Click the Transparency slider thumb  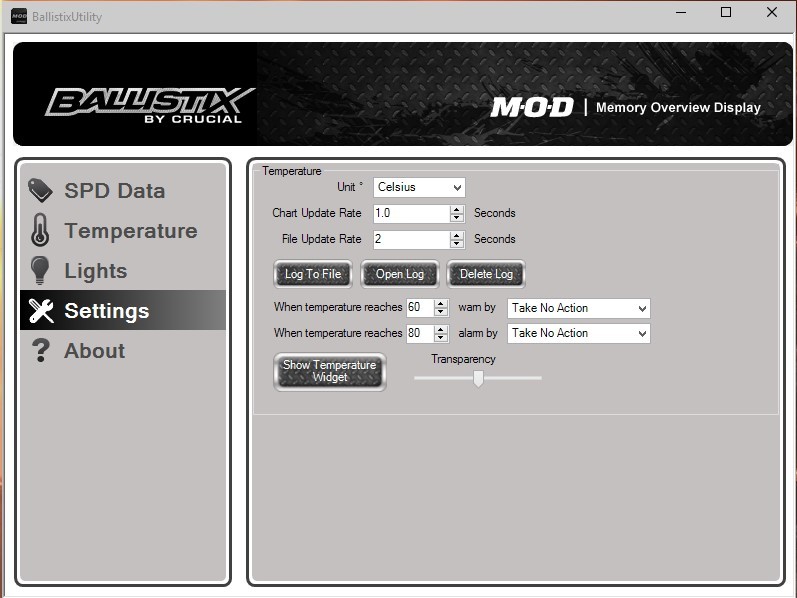click(478, 378)
